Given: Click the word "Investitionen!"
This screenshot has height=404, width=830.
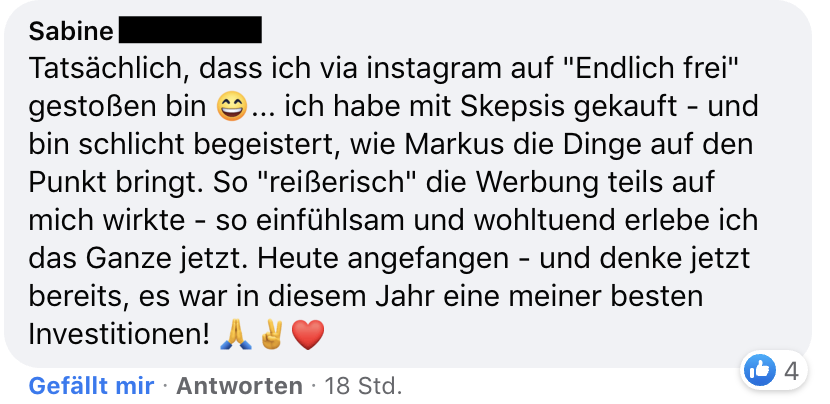Looking at the screenshot, I should click(119, 335).
